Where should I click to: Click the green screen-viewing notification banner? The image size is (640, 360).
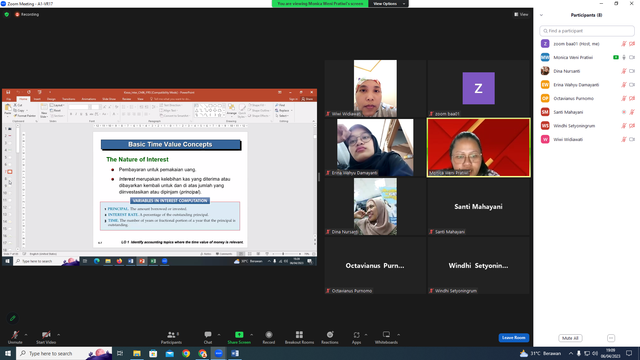coord(320,4)
